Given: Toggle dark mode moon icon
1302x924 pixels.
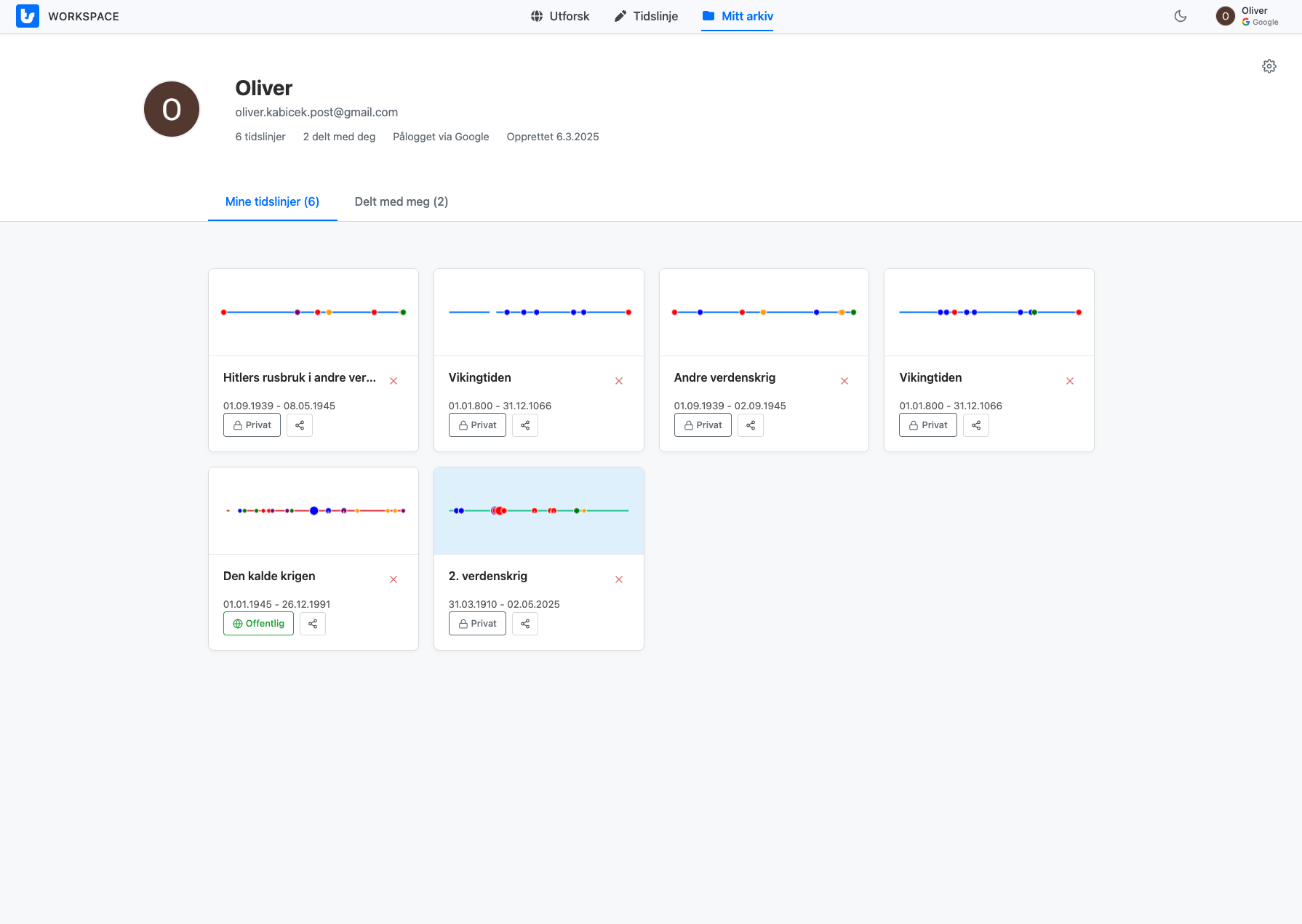Looking at the screenshot, I should [x=1180, y=16].
